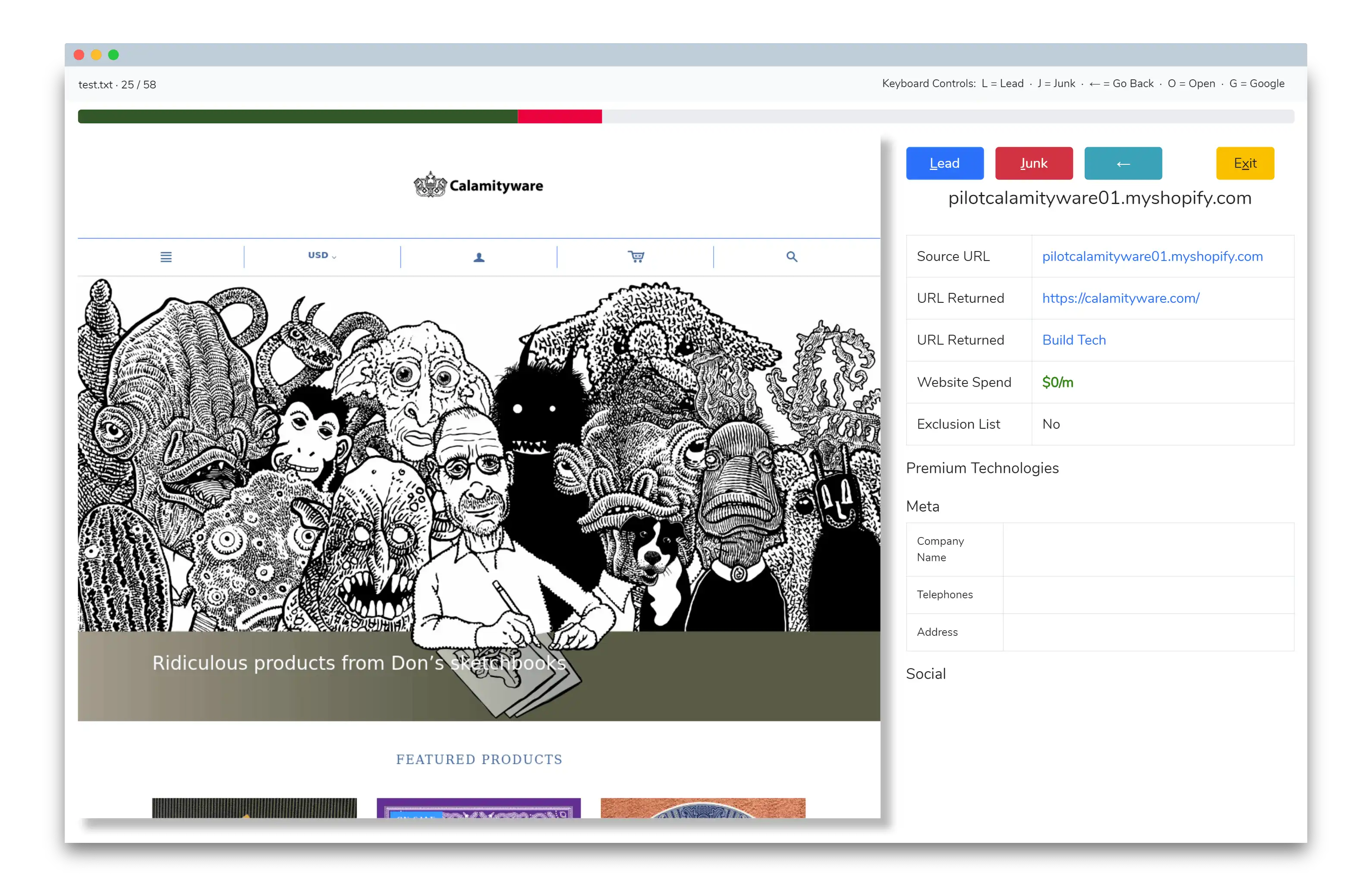Click the purple featured product thumbnail

click(x=478, y=808)
